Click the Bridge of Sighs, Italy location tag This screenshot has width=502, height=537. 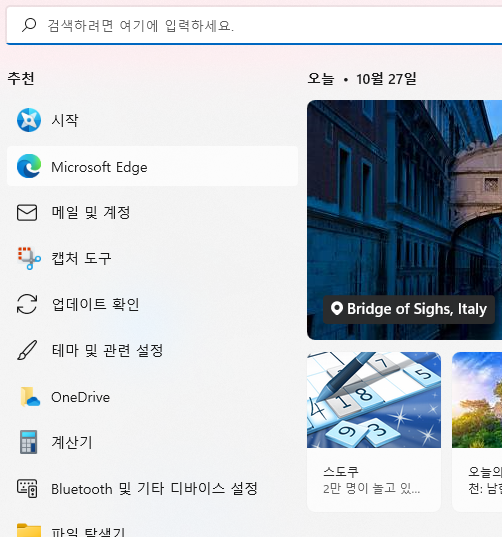pyautogui.click(x=409, y=309)
